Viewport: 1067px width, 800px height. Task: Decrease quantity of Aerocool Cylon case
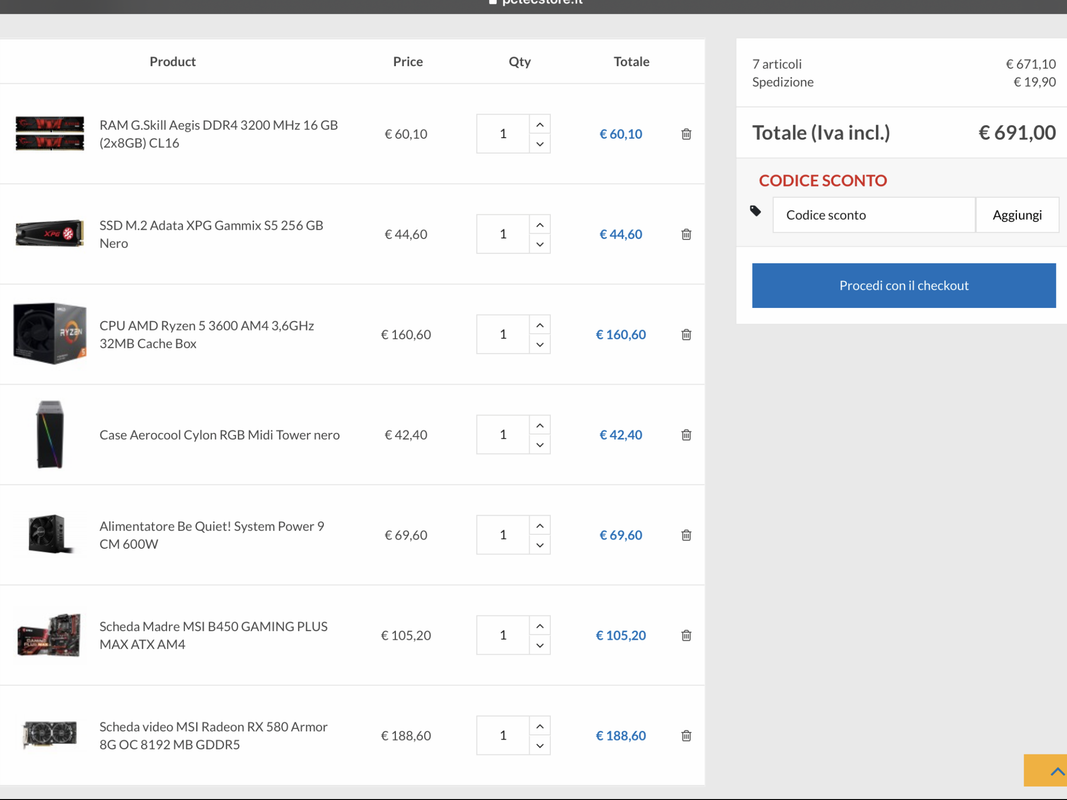(540, 444)
